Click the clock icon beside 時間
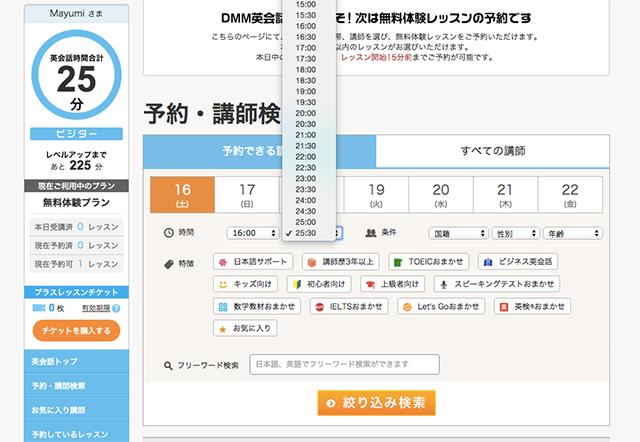 tap(169, 233)
